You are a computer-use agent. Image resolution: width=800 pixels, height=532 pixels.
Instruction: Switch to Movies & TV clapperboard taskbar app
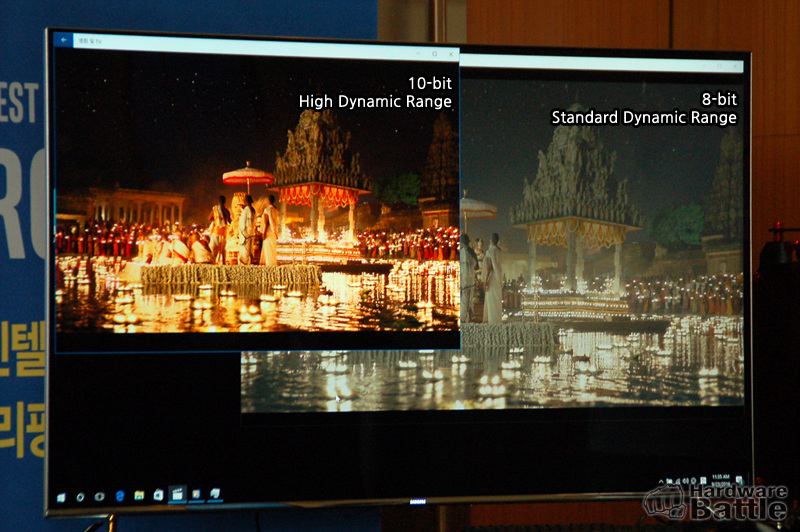[x=178, y=494]
